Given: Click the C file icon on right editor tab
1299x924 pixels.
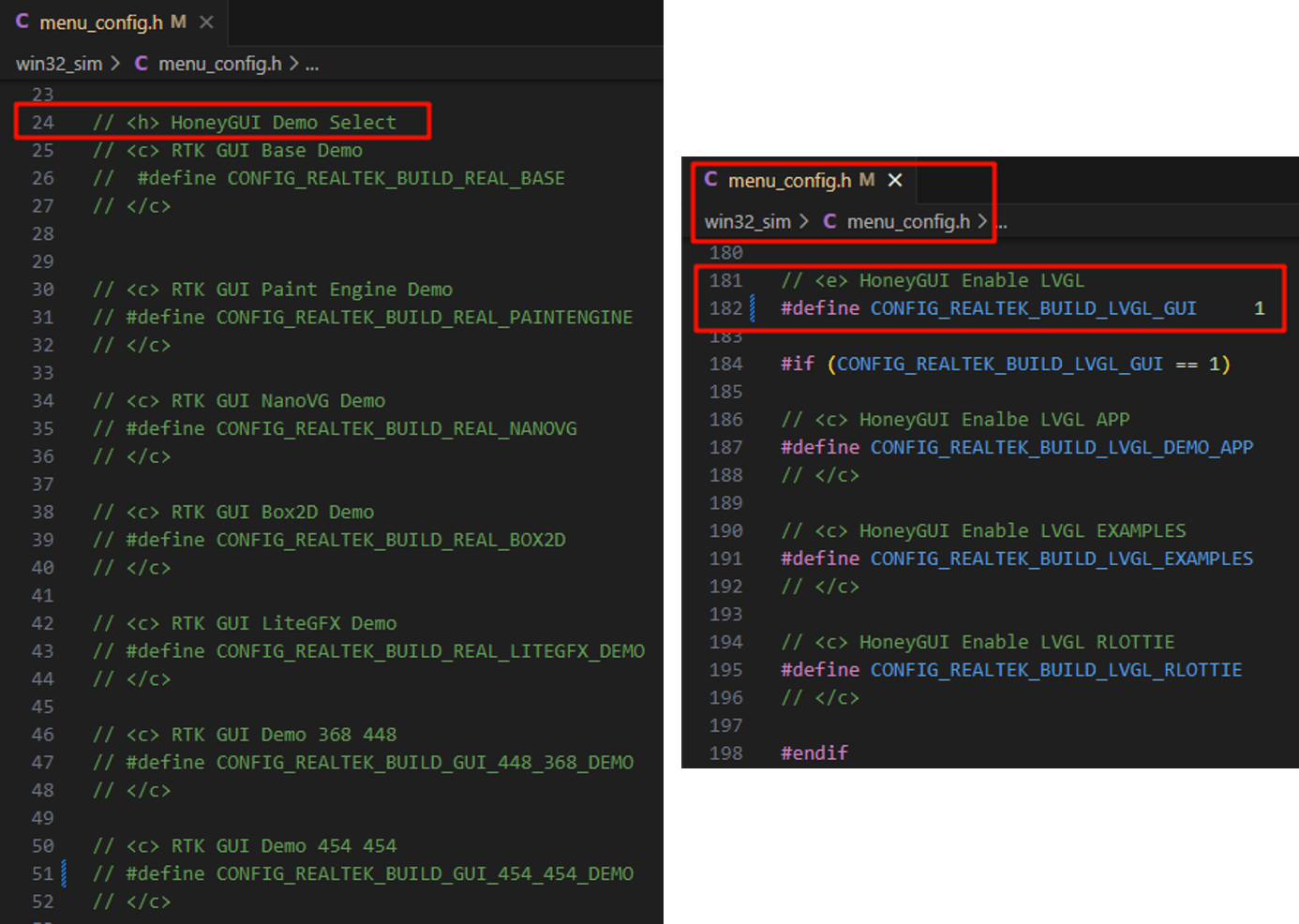Looking at the screenshot, I should [711, 179].
